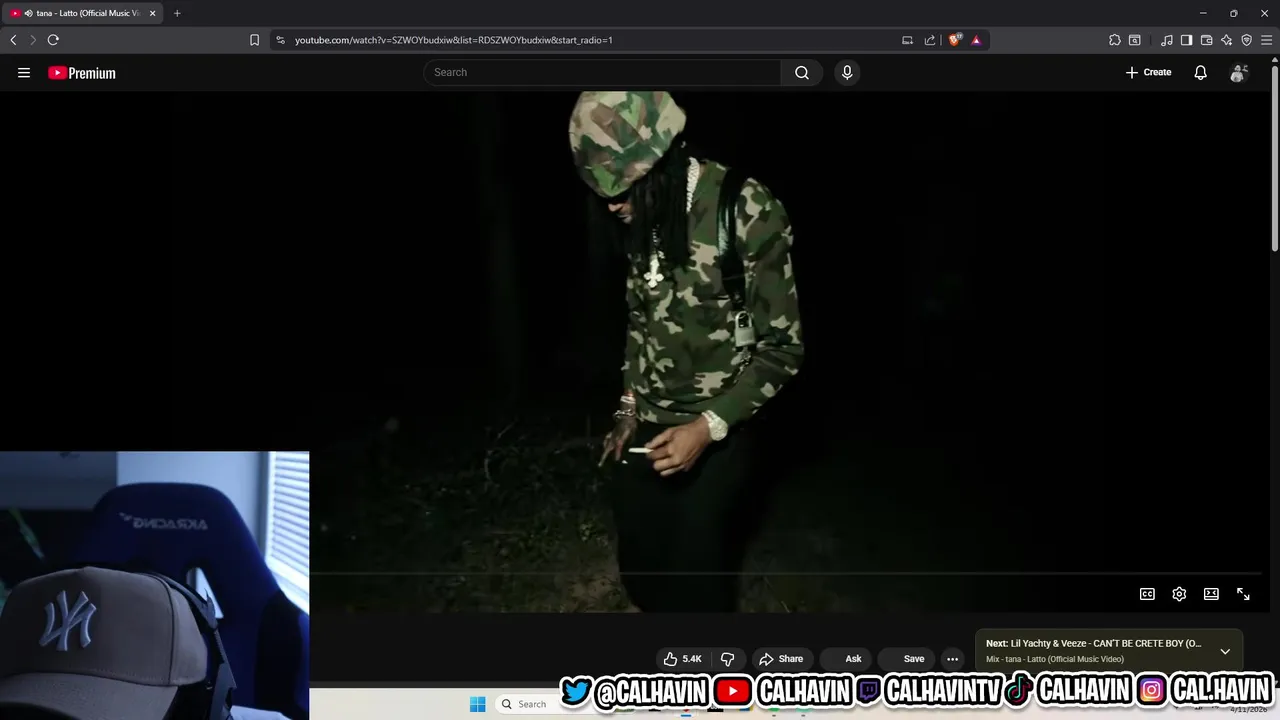This screenshot has width=1280, height=720.
Task: Open the extensions puzzle icon
Action: pyautogui.click(x=1115, y=40)
